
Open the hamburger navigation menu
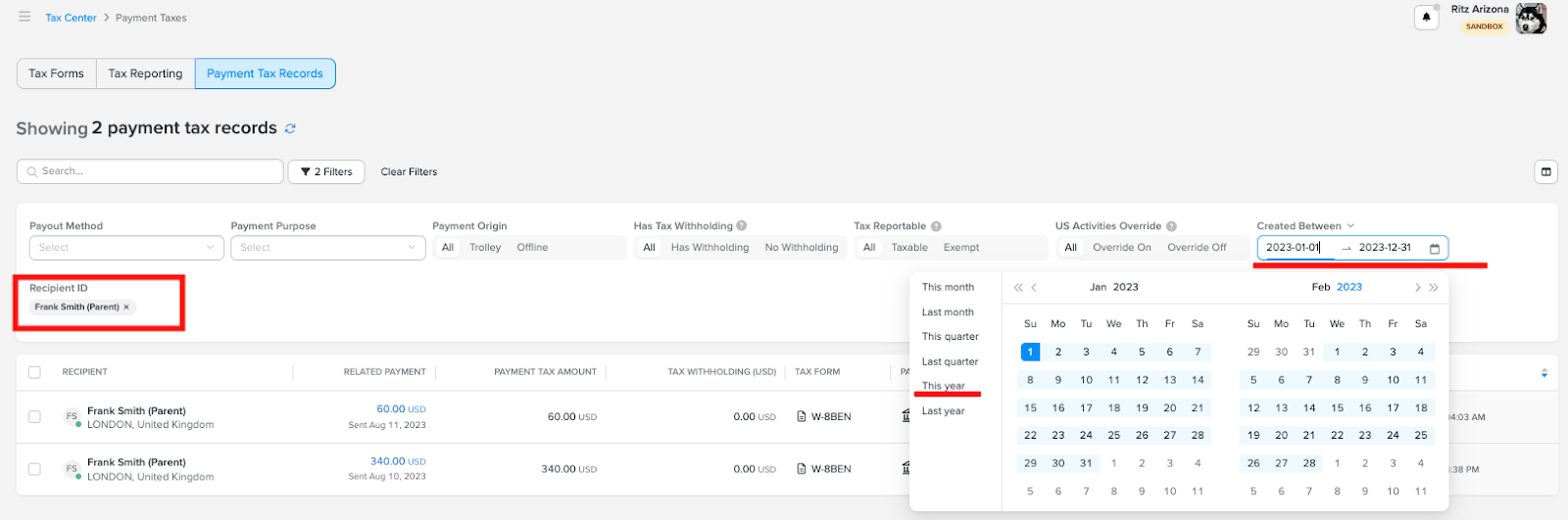coord(24,17)
